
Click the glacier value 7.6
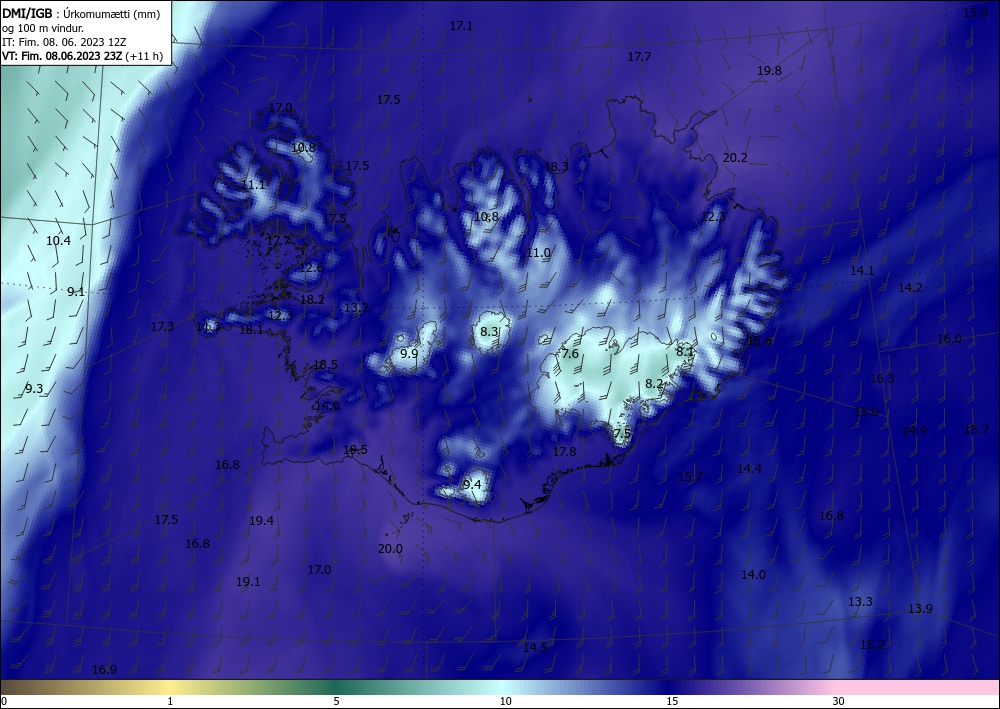(570, 354)
